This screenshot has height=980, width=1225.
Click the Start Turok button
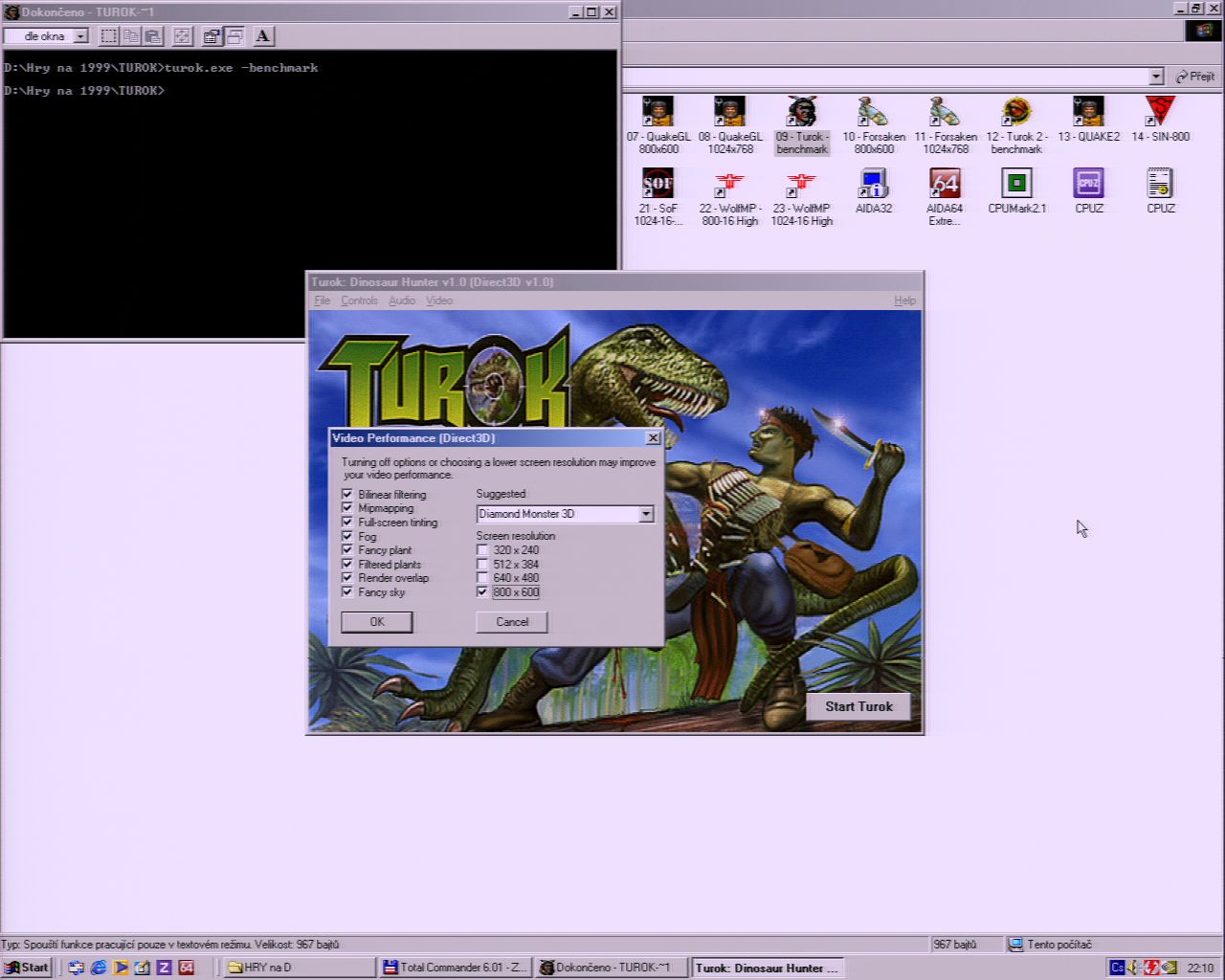tap(858, 706)
